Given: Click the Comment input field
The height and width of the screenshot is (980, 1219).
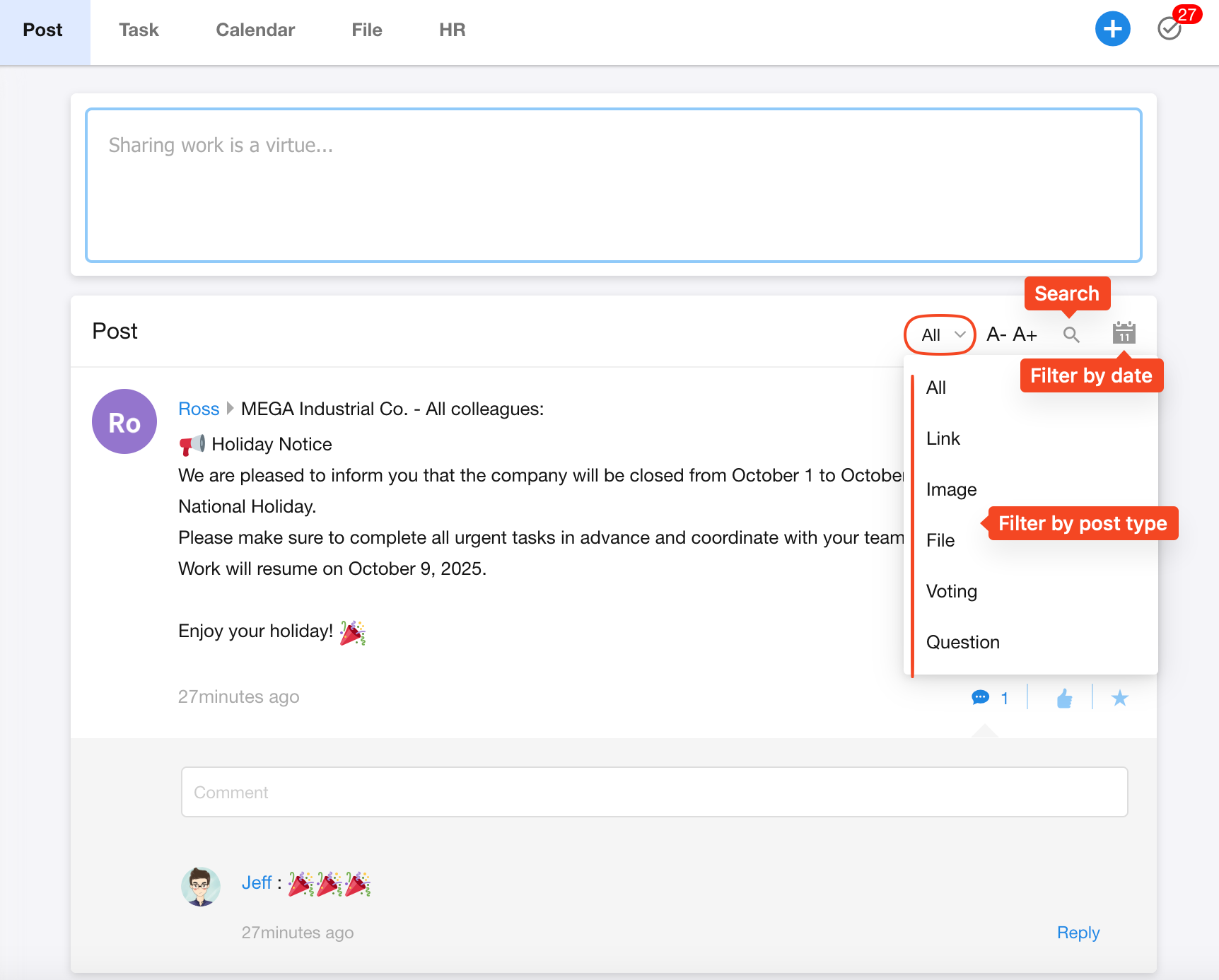Looking at the screenshot, I should pyautogui.click(x=654, y=792).
